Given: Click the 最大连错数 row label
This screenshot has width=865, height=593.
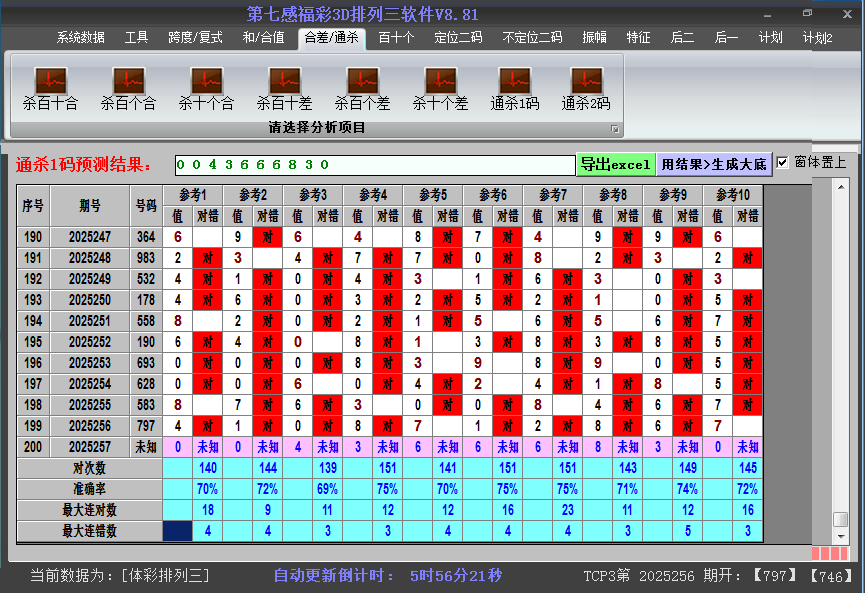Looking at the screenshot, I should [89, 531].
